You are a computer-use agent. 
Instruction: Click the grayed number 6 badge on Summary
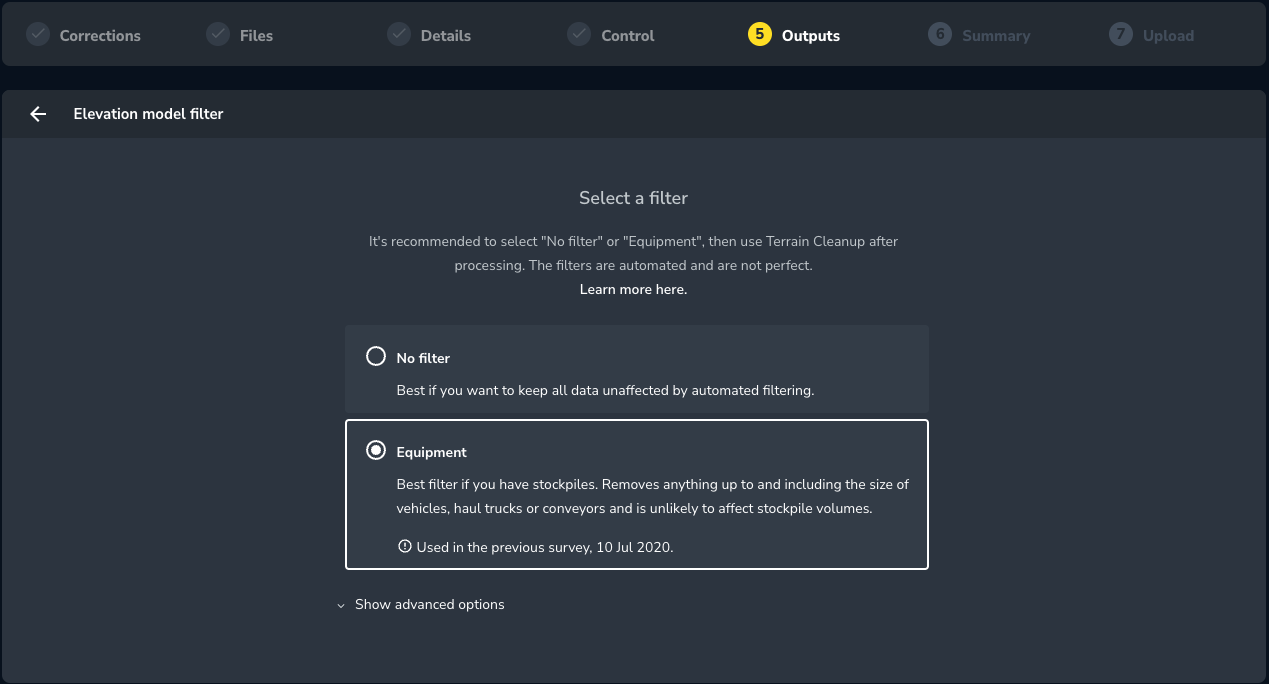940,34
